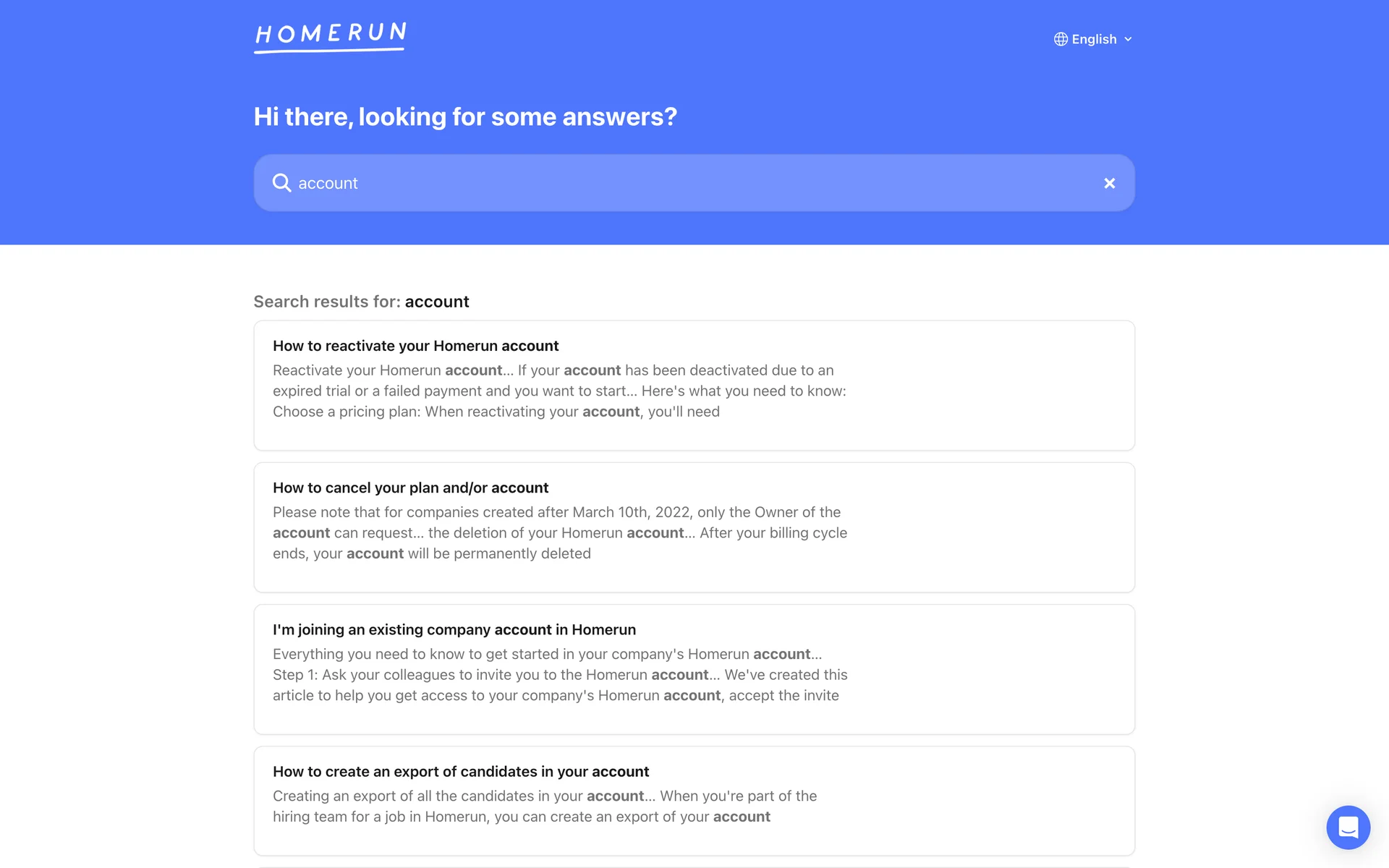Click the "Hi there, looking for some answers?" heading
The height and width of the screenshot is (868, 1389).
coord(465,116)
